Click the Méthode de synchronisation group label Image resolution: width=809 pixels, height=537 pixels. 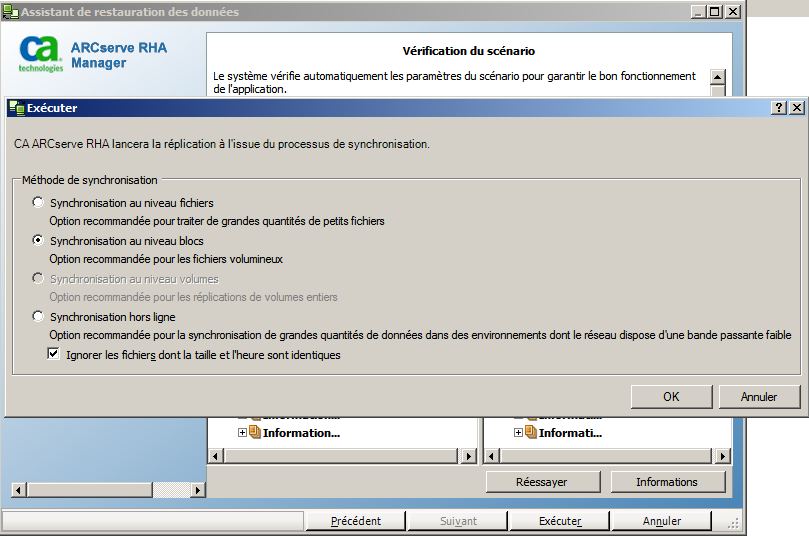click(90, 180)
